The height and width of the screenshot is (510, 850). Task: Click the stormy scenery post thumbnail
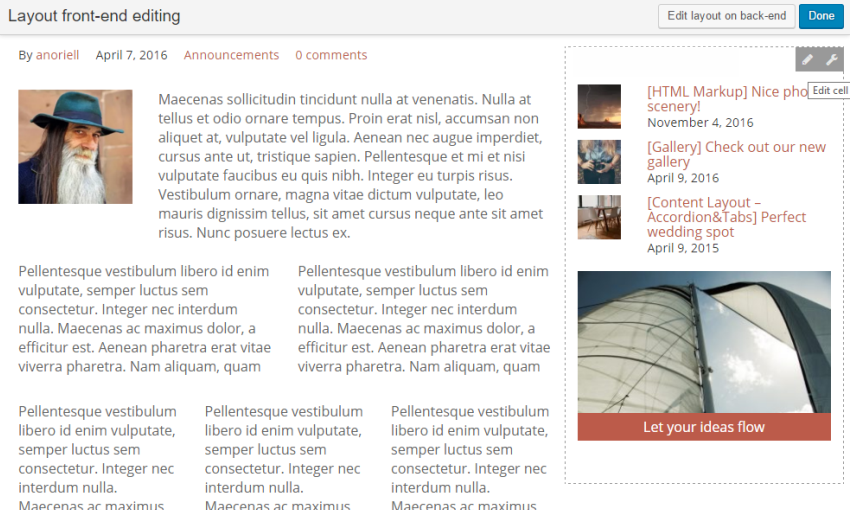(x=599, y=106)
